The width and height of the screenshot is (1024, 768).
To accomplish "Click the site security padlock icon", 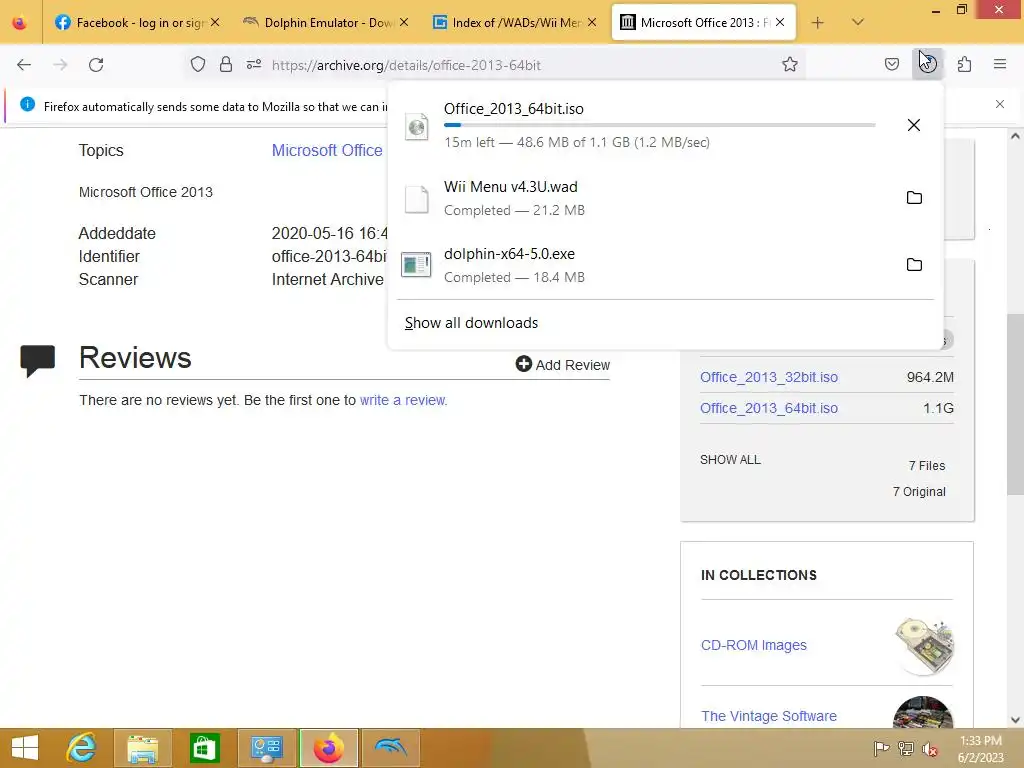I will (x=226, y=64).
